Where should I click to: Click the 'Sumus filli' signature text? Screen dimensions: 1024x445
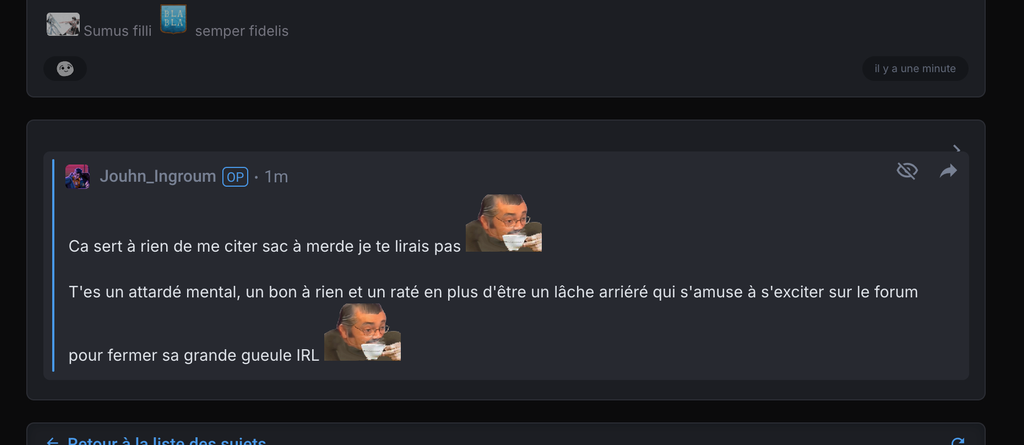[118, 31]
